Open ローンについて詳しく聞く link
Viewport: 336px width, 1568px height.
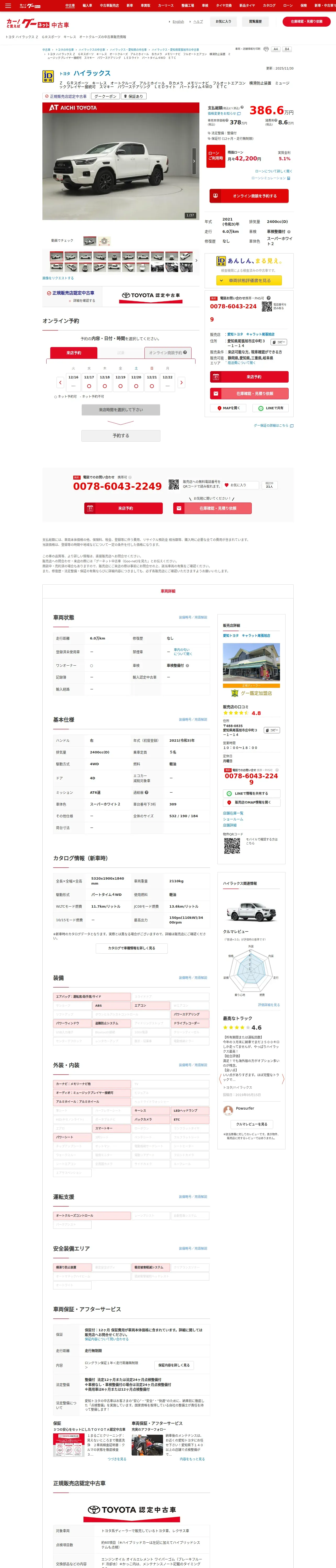point(273,171)
